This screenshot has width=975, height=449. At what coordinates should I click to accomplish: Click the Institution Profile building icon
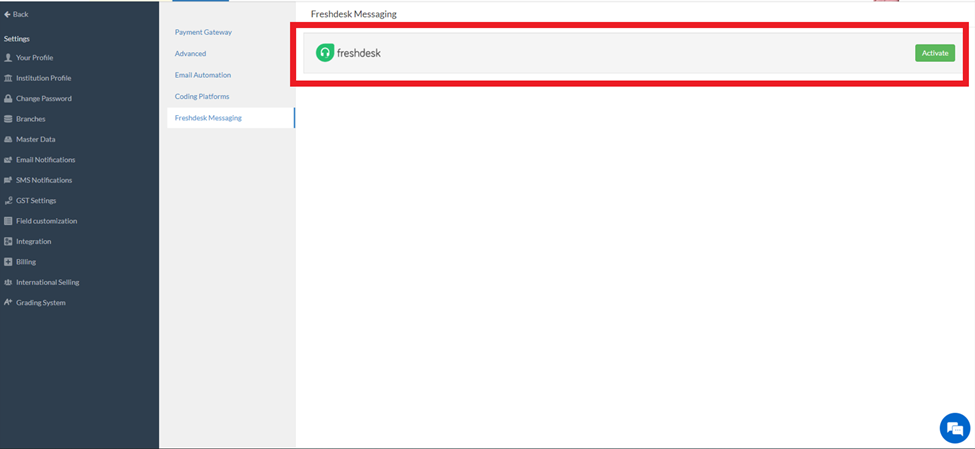pos(8,78)
